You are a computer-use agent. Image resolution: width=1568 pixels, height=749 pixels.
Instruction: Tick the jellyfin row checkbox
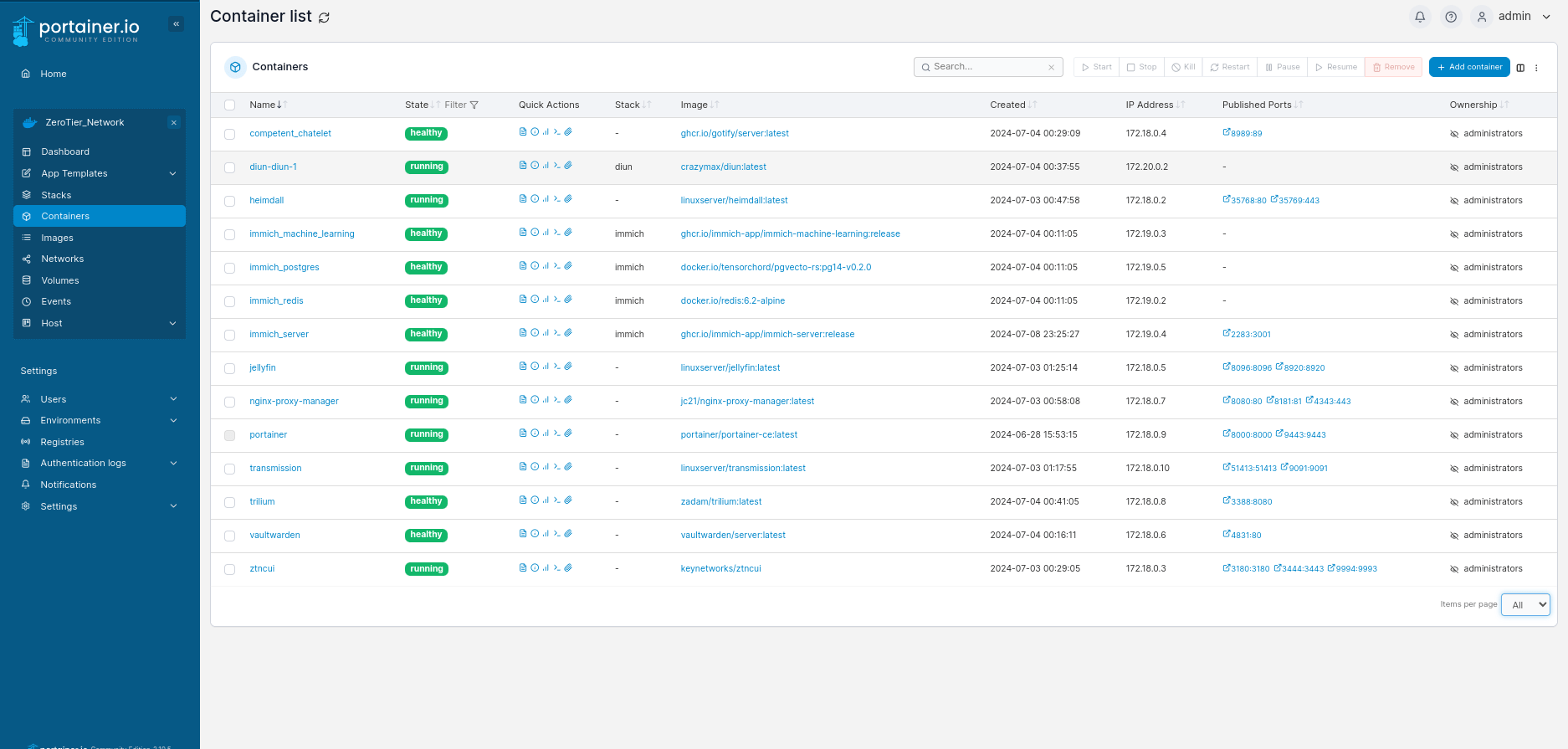pos(229,368)
